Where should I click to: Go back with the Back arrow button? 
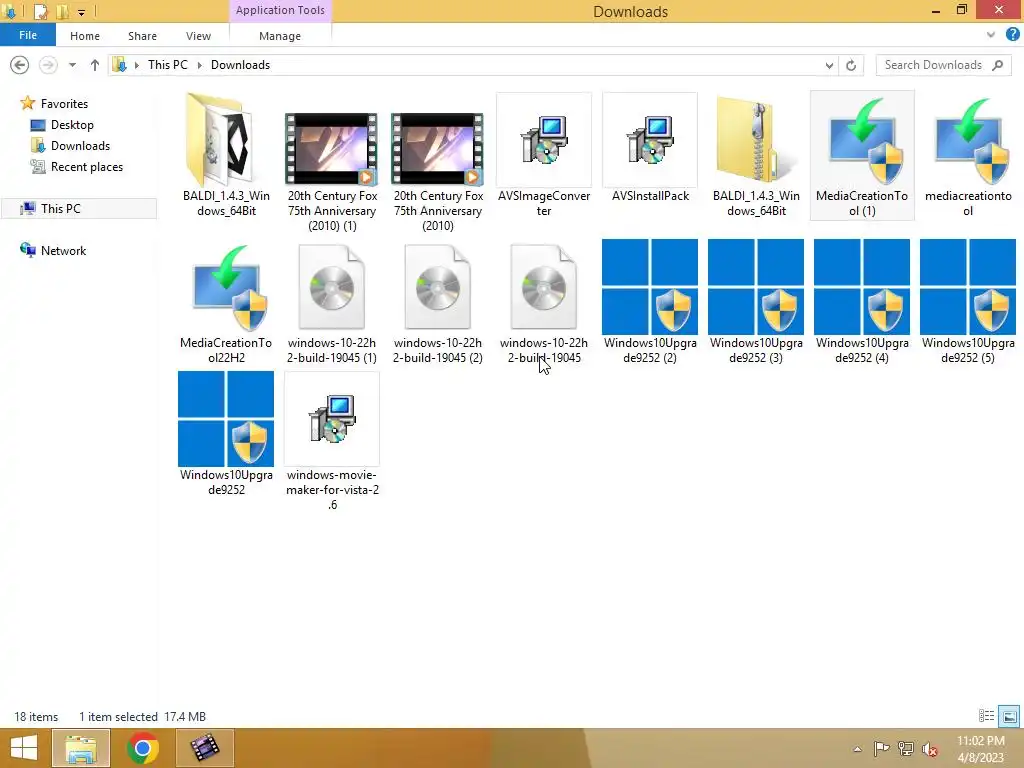pos(20,65)
